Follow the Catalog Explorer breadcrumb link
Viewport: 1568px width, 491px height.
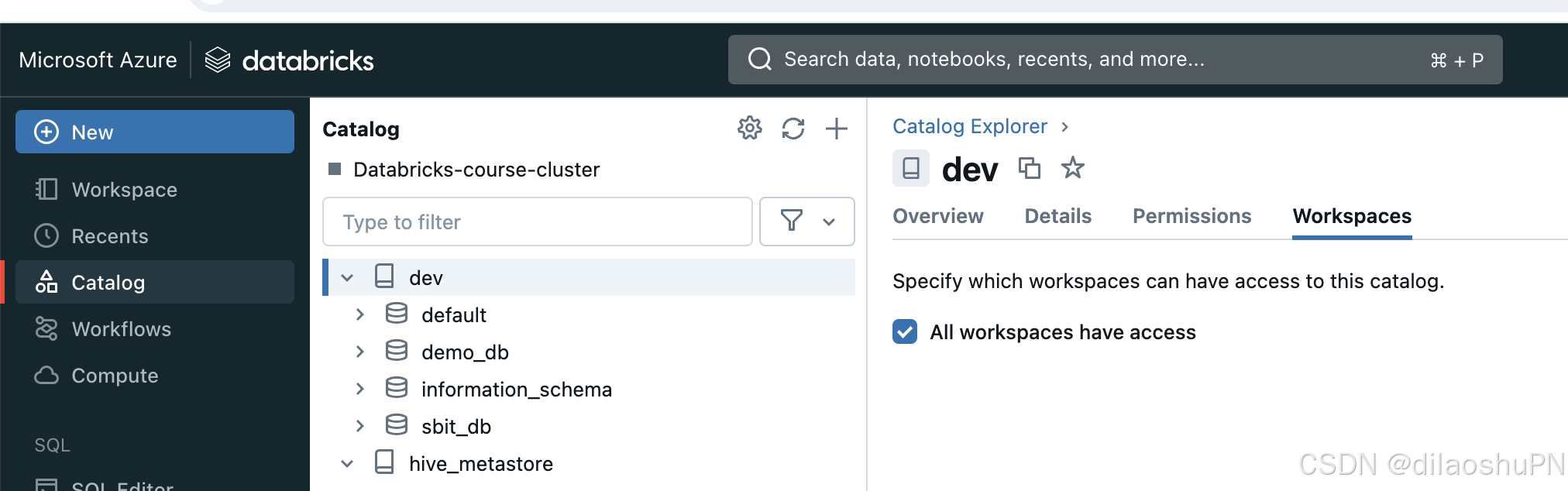pyautogui.click(x=969, y=126)
